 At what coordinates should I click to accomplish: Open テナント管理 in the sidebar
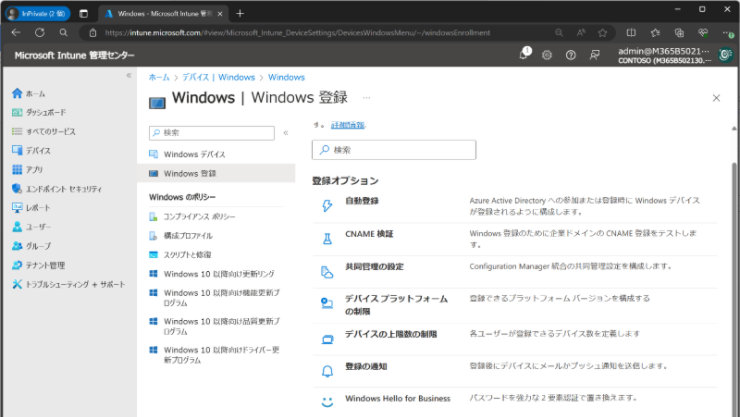39,265
